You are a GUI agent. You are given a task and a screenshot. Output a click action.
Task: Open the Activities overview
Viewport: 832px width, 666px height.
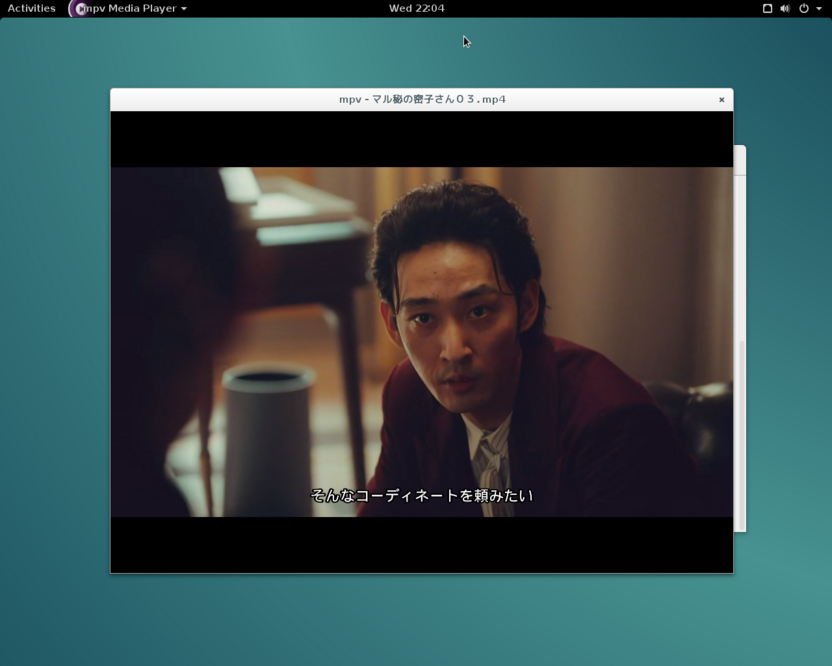point(31,8)
